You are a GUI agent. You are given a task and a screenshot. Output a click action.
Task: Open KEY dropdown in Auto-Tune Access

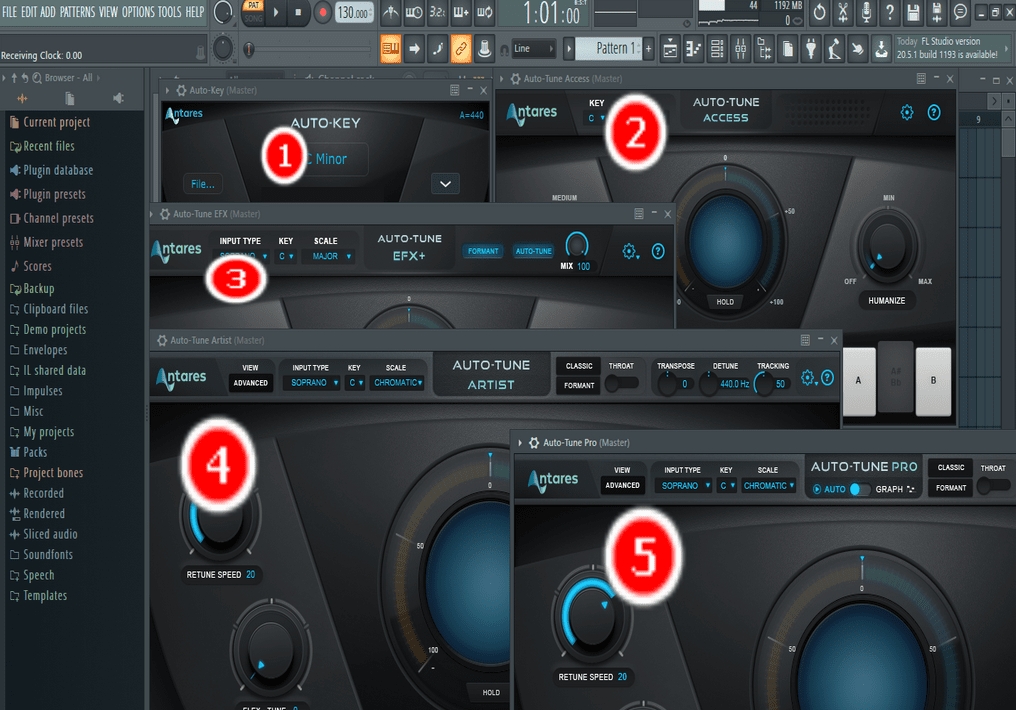point(595,118)
